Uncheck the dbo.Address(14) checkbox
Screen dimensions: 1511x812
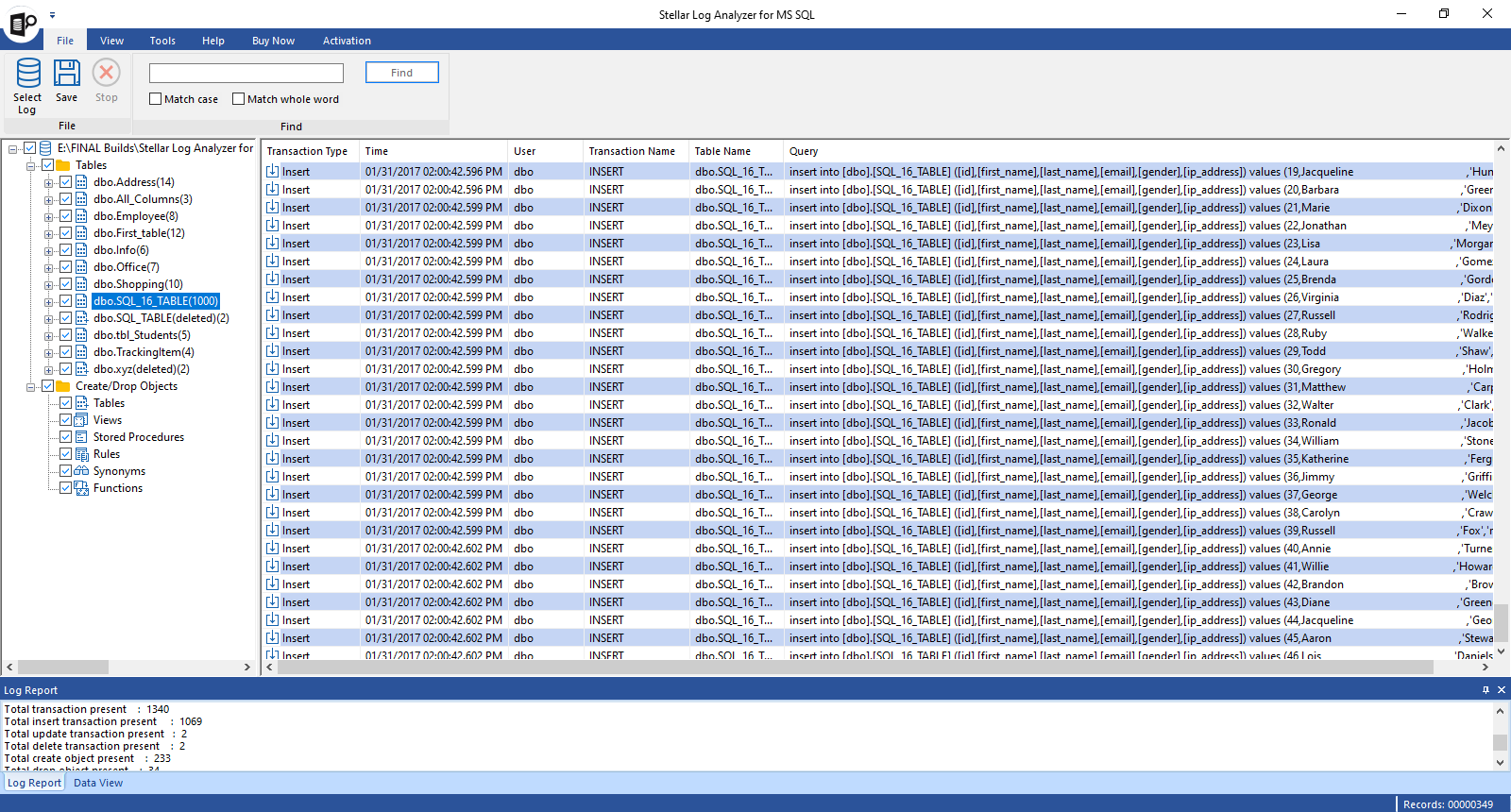click(66, 182)
